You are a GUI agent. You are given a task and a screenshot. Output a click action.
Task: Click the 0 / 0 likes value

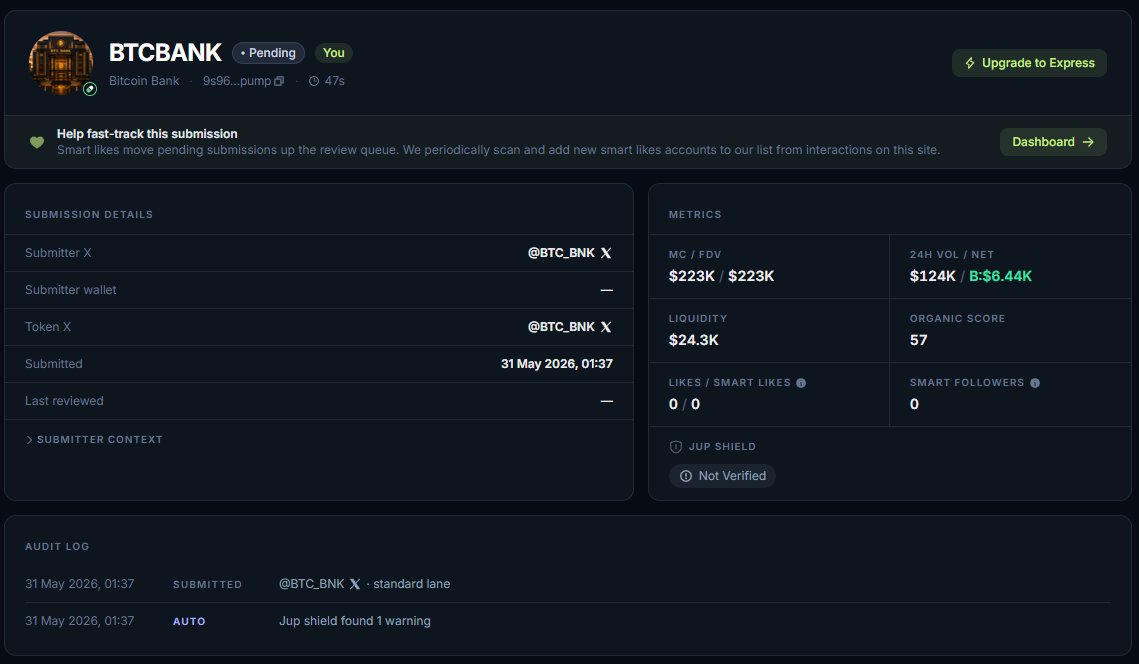tap(684, 404)
